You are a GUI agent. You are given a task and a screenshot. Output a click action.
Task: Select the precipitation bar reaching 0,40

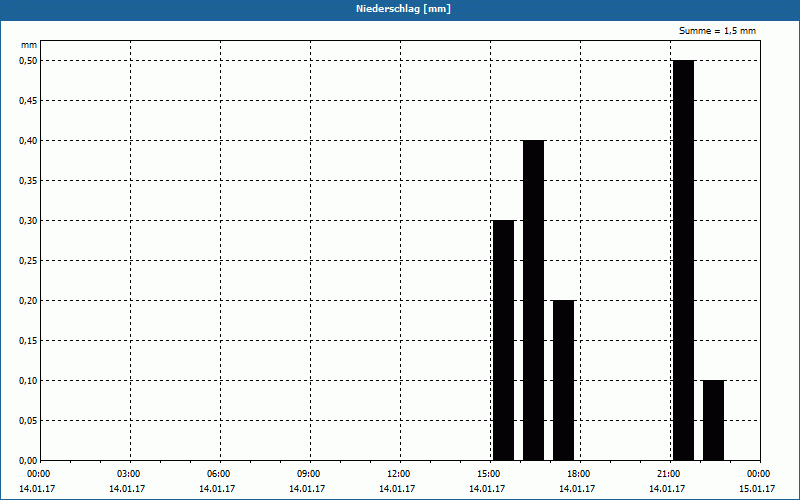pyautogui.click(x=534, y=300)
